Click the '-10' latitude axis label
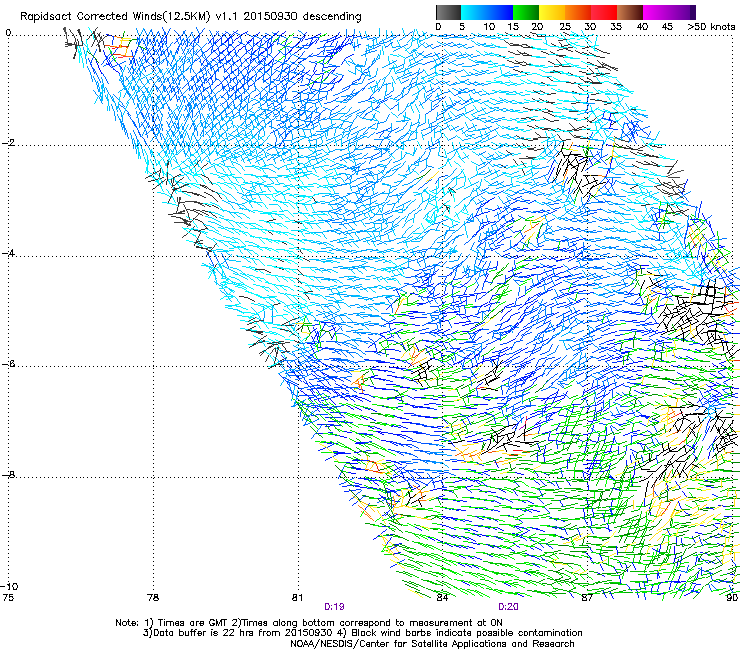This screenshot has height=650, width=740. pyautogui.click(x=9, y=586)
